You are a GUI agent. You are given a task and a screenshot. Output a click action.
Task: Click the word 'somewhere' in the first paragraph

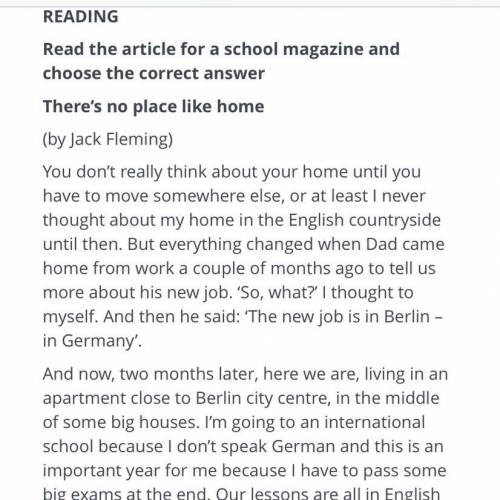tap(199, 196)
